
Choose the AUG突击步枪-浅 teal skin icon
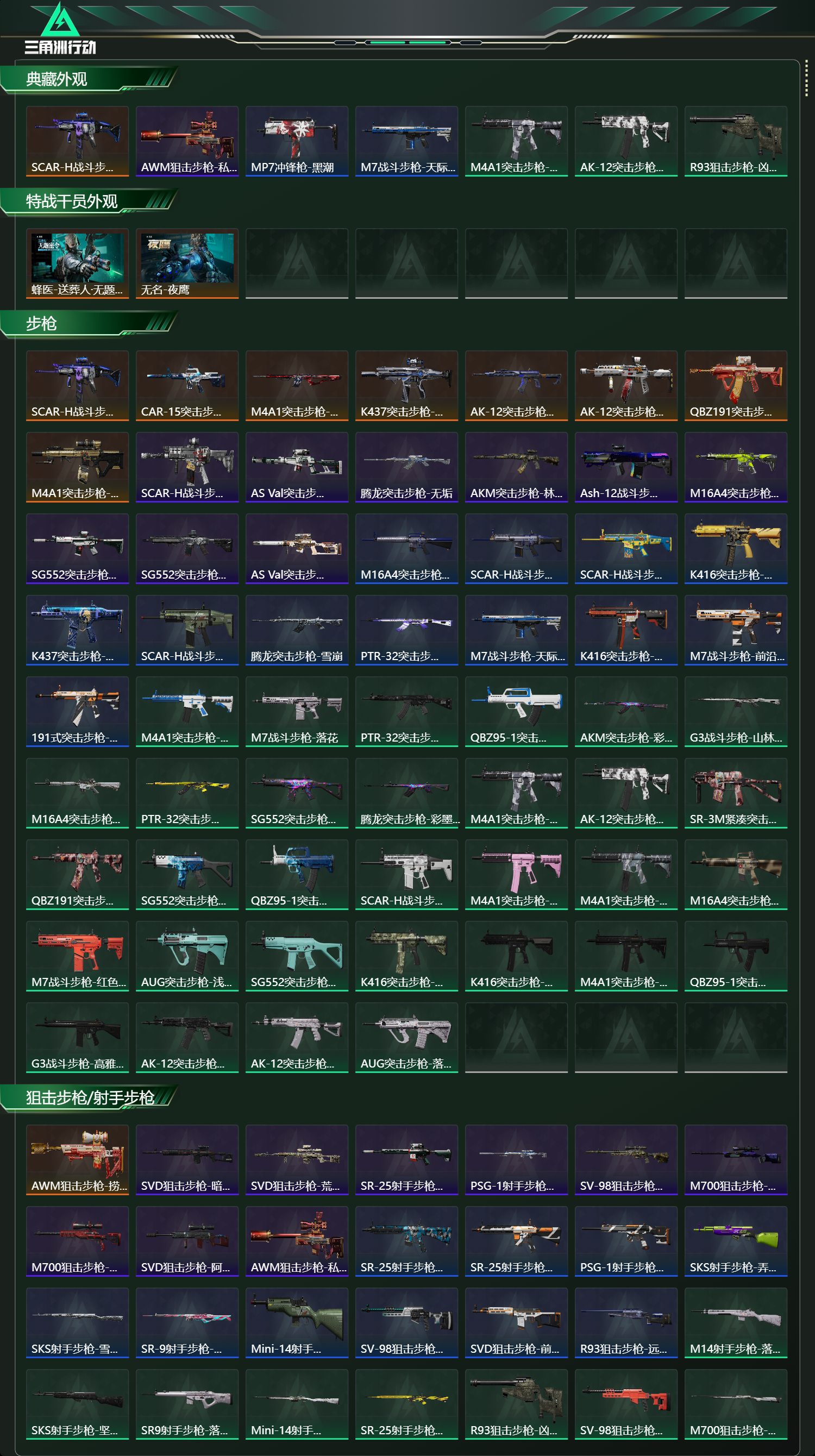point(187,955)
